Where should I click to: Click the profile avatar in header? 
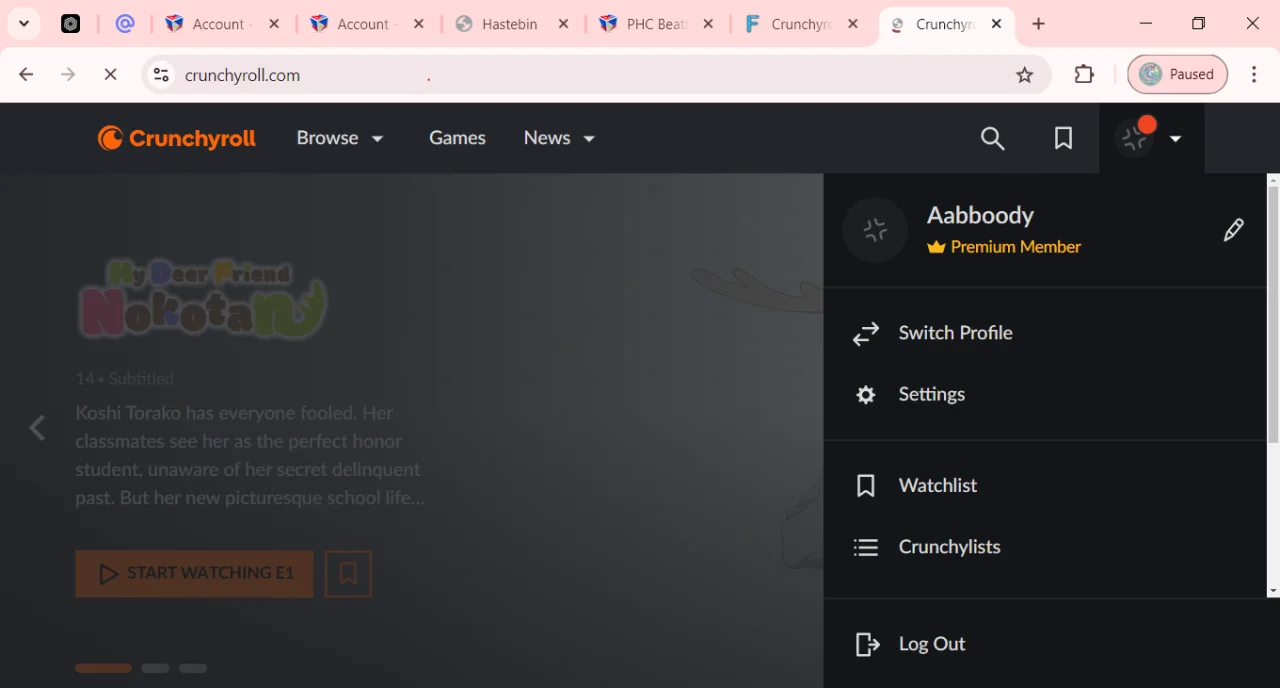(x=1135, y=138)
